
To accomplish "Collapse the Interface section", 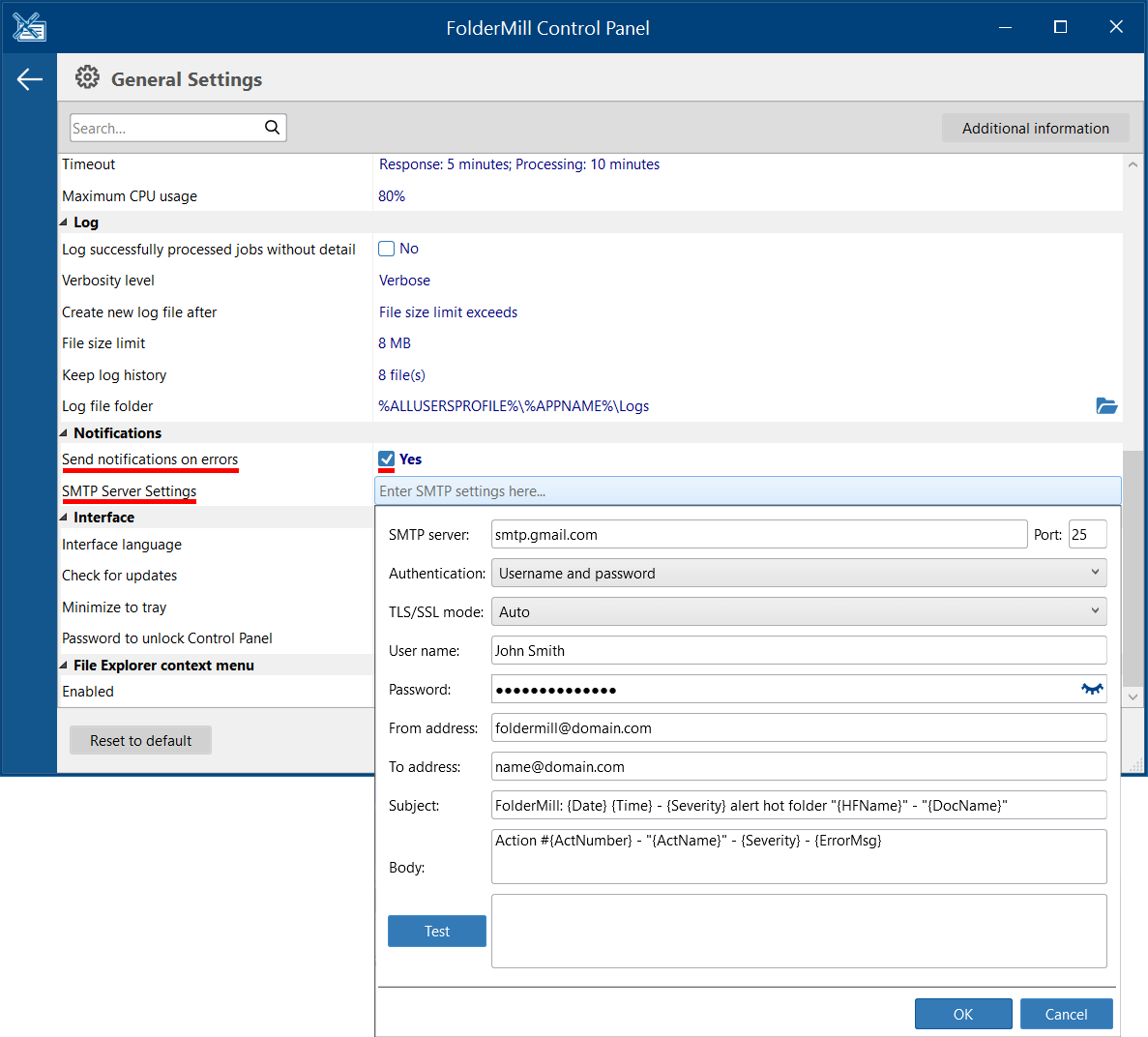I will pos(64,517).
